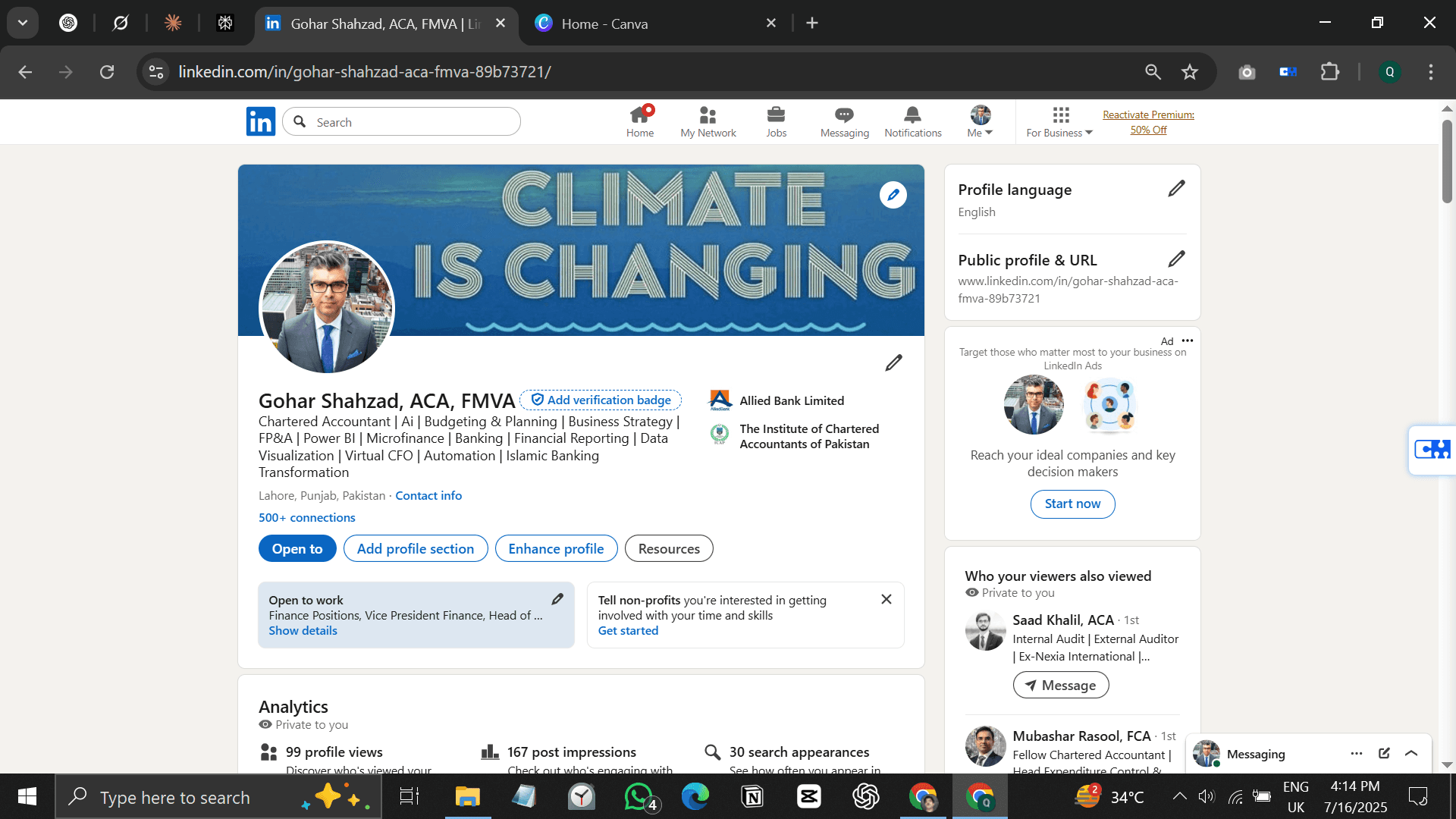Click Add profile section button
Image resolution: width=1456 pixels, height=819 pixels.
(x=415, y=548)
